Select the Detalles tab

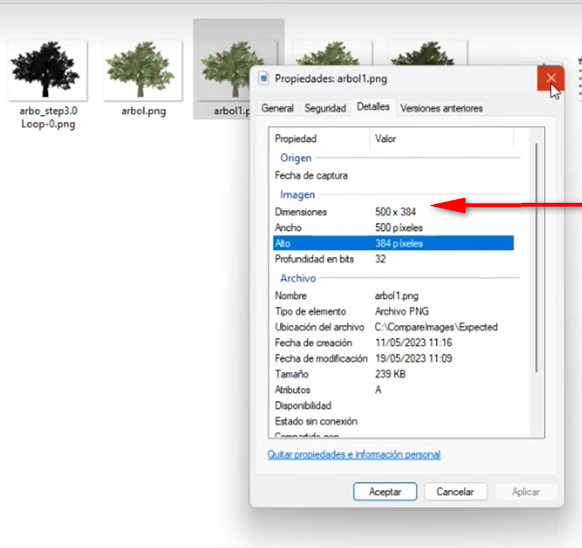(373, 107)
